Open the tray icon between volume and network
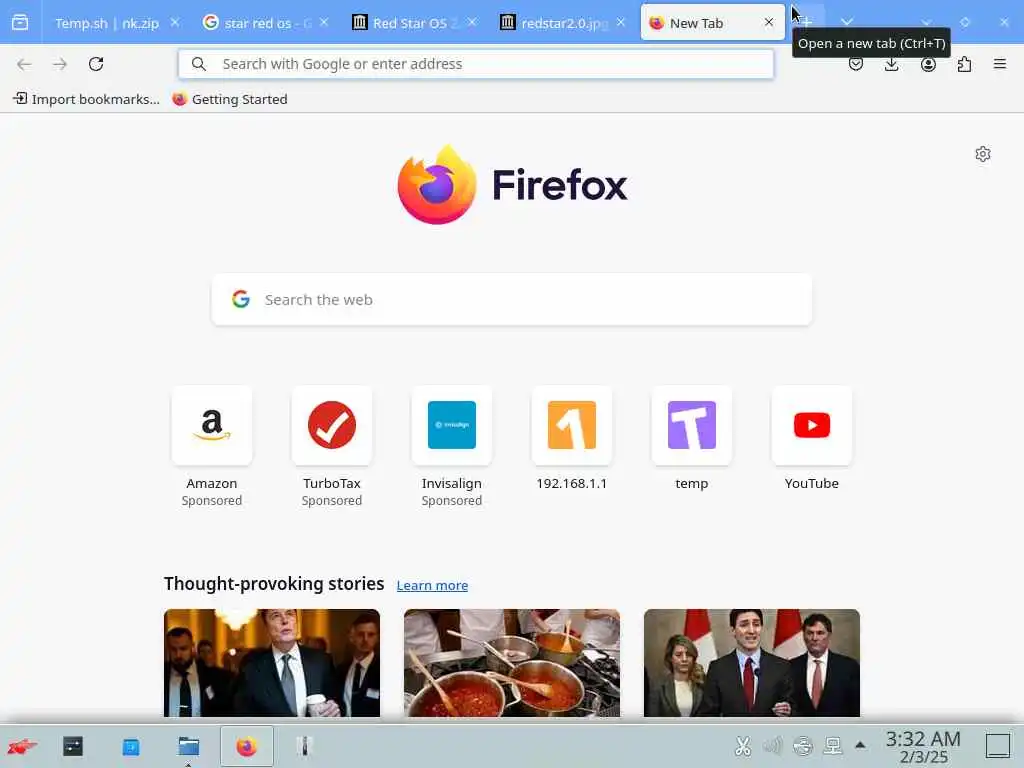1024x768 pixels. tap(803, 746)
